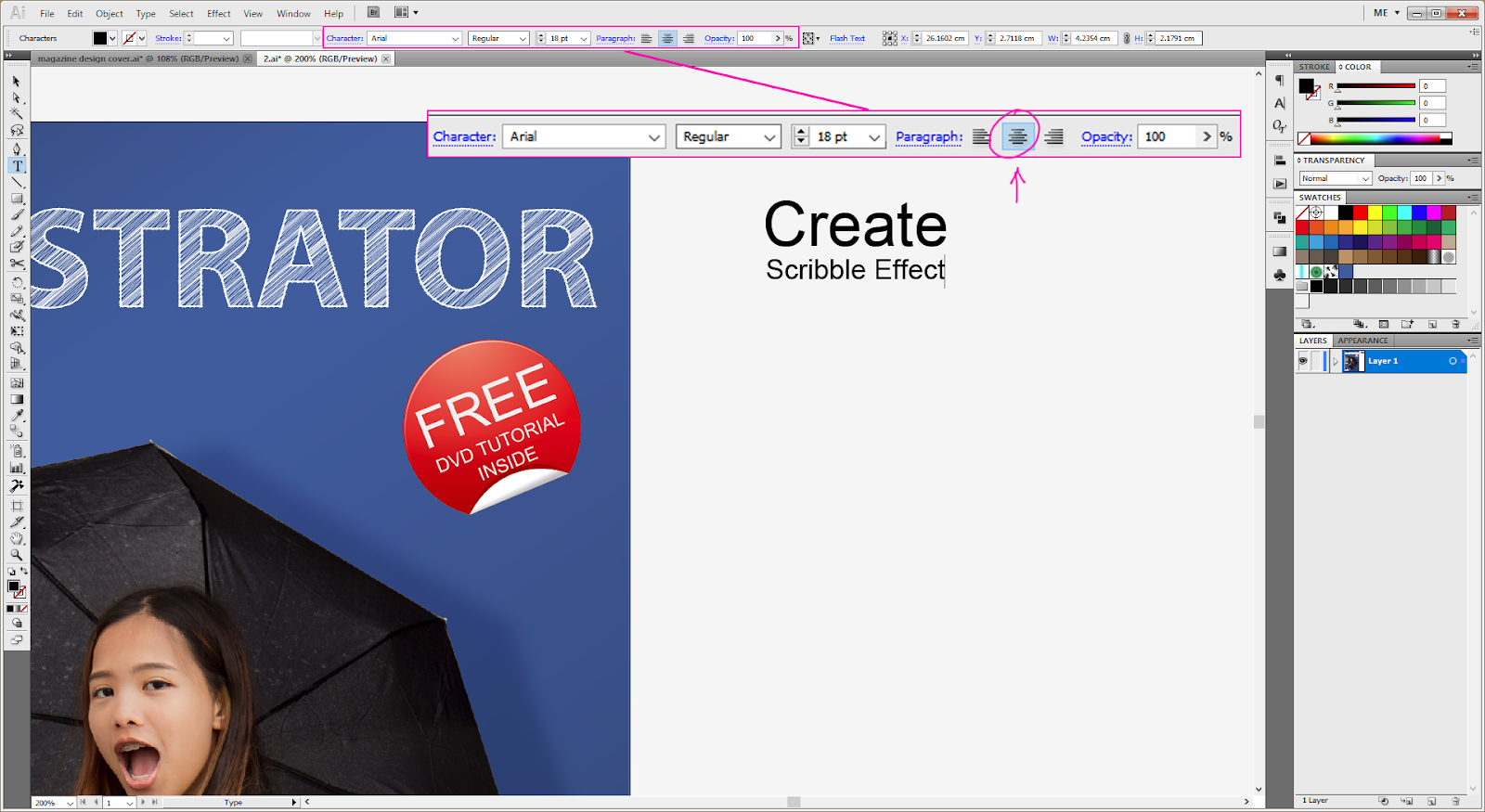Open the Pathfinder panel dock icon
The height and width of the screenshot is (812, 1485).
[1280, 217]
